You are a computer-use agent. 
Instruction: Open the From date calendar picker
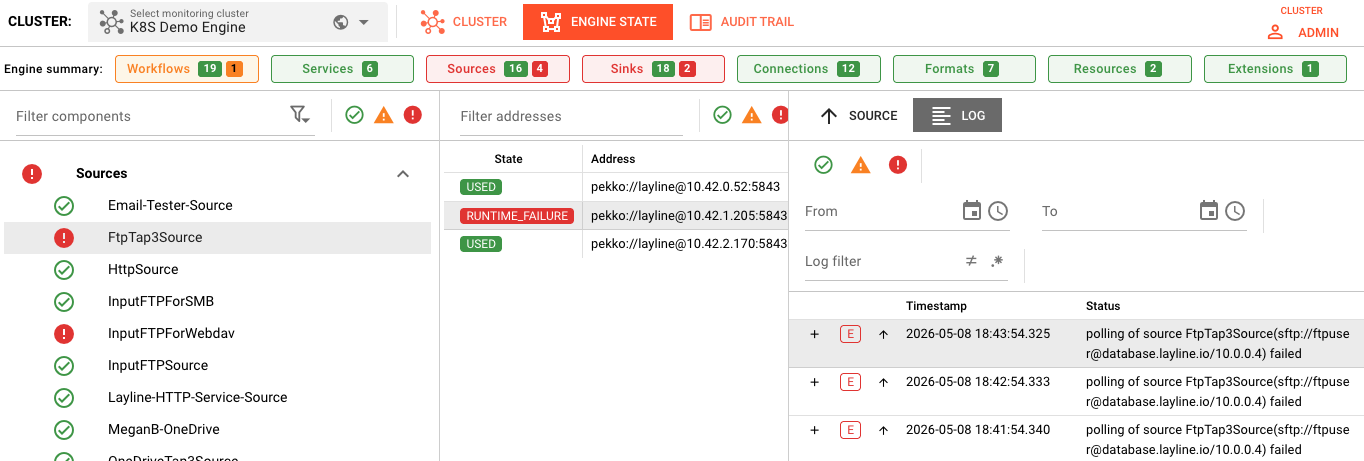(972, 211)
